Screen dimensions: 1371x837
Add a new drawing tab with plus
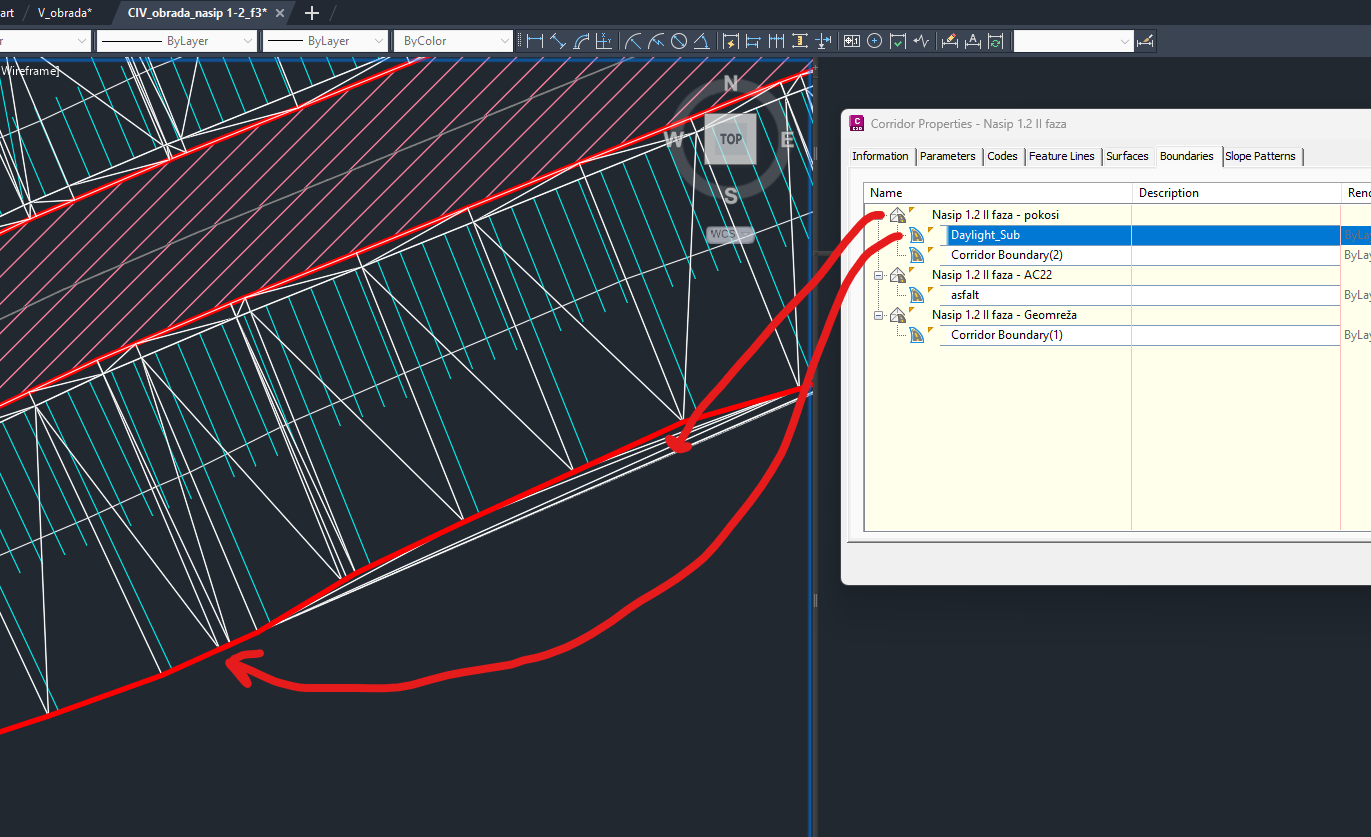coord(312,13)
